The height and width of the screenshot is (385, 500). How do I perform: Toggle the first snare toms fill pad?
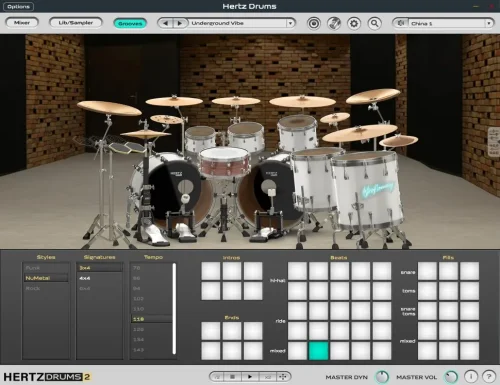427,311
